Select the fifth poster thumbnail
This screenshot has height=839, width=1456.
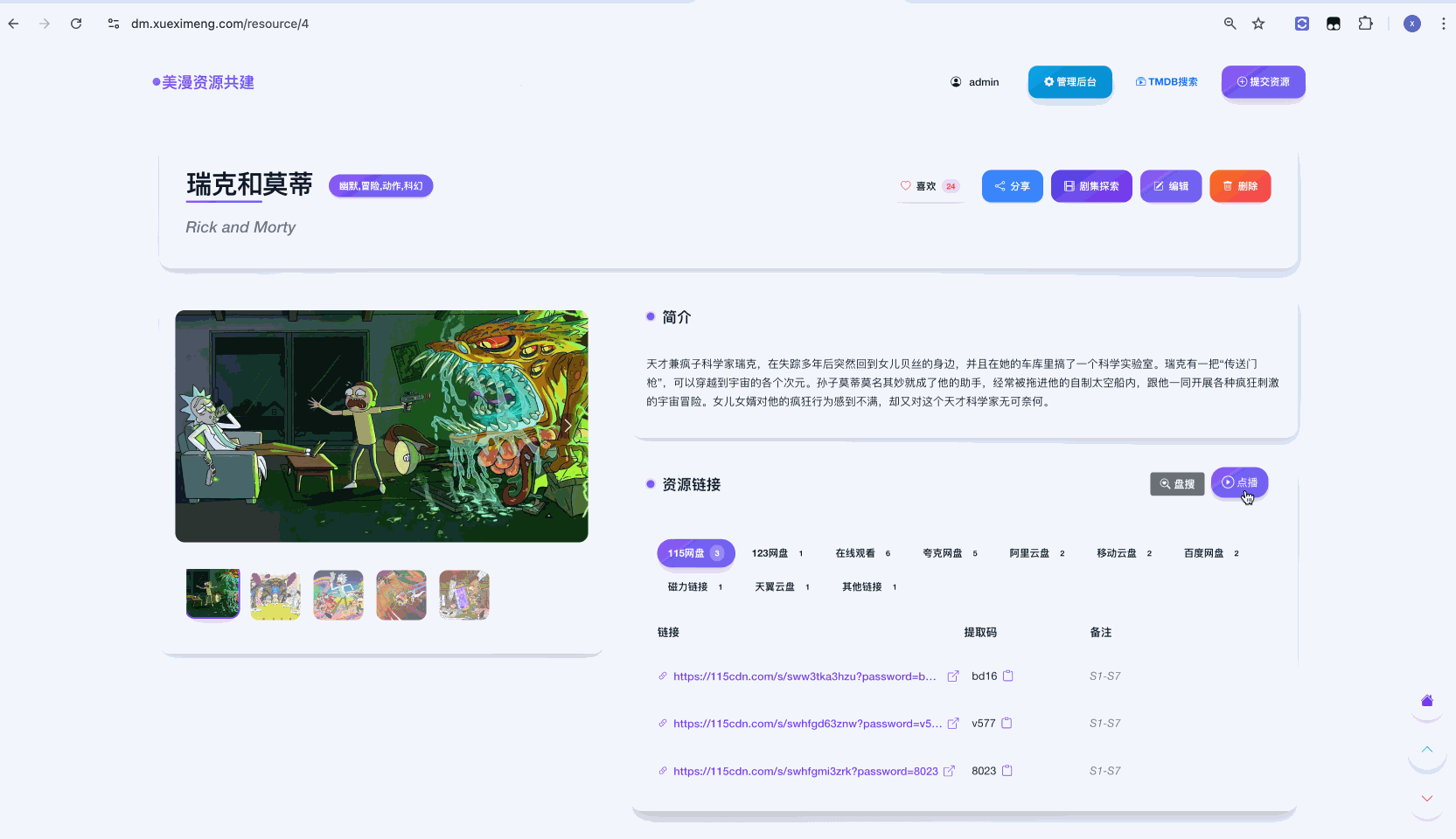[464, 595]
